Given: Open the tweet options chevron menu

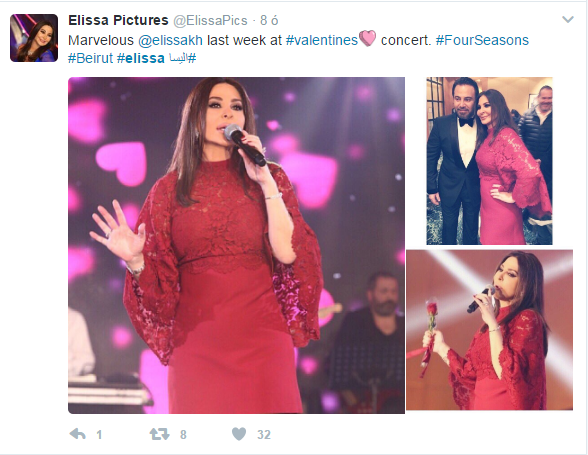Looking at the screenshot, I should tap(568, 20).
